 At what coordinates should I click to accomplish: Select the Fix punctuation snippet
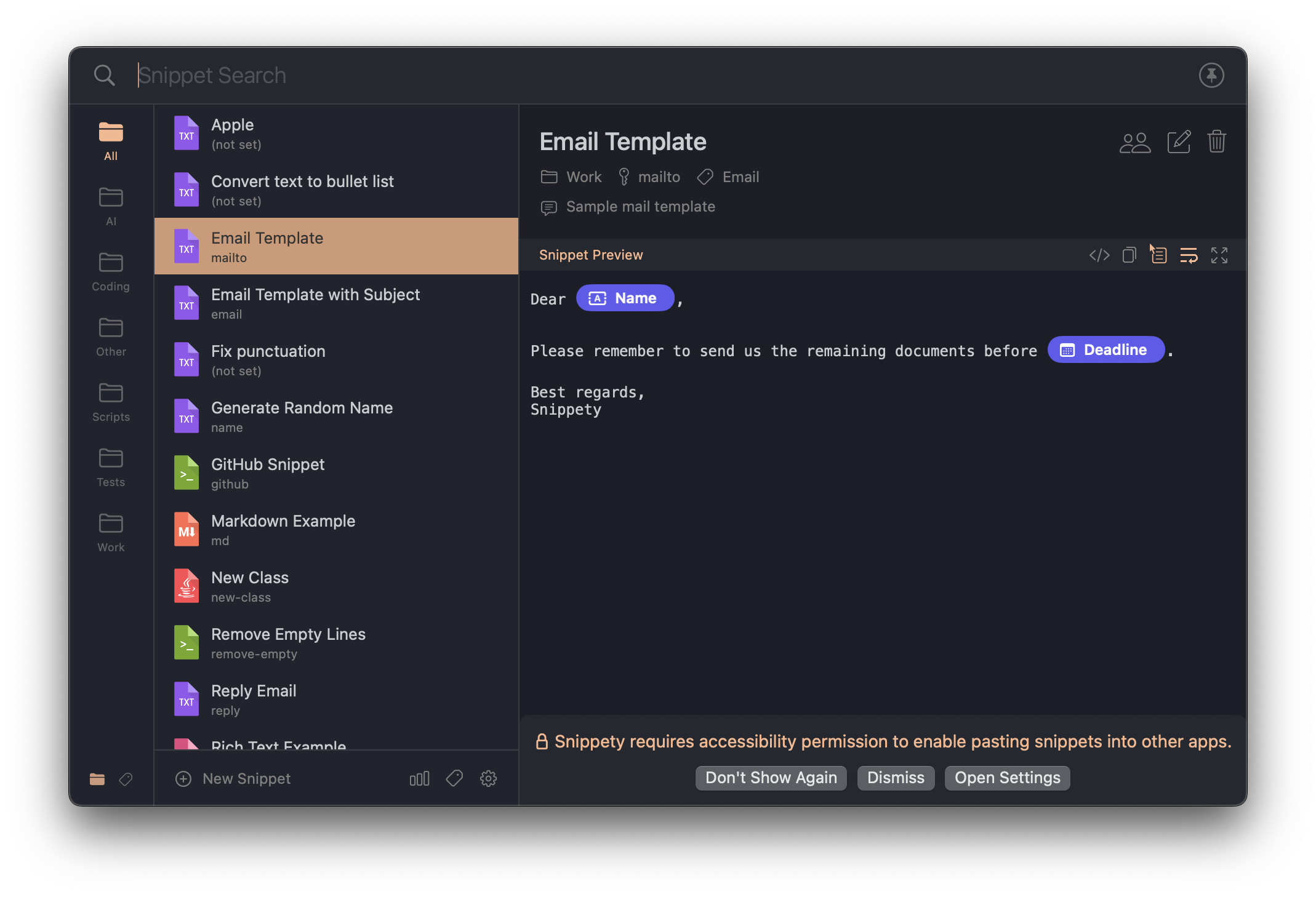pos(336,359)
